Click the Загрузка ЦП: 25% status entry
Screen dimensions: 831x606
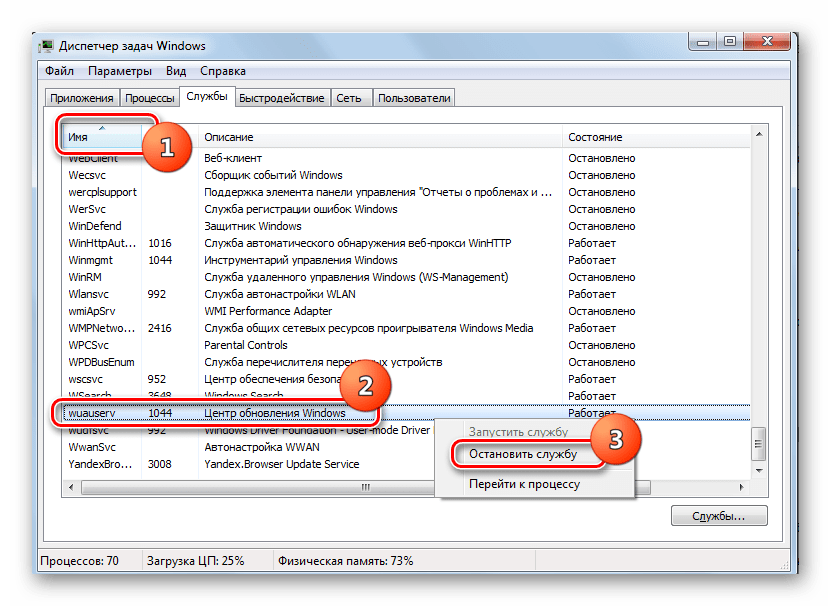click(196, 560)
